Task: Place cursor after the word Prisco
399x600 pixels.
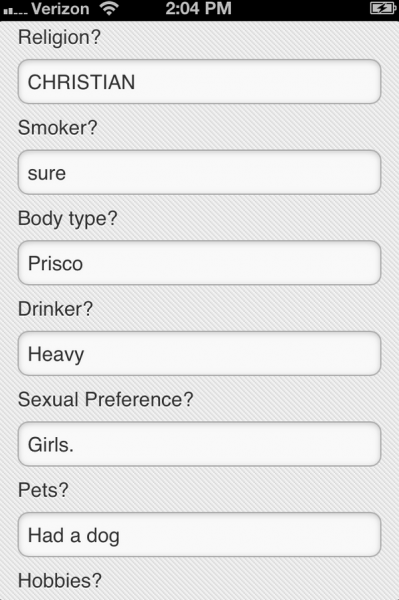Action: pos(84,264)
